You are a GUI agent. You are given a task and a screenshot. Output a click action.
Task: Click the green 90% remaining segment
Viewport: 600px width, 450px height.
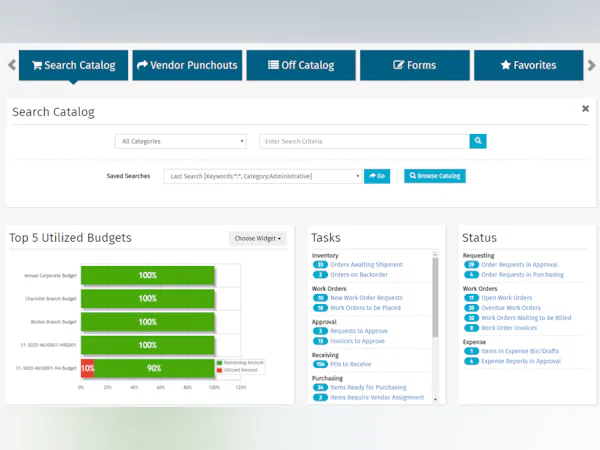click(154, 368)
